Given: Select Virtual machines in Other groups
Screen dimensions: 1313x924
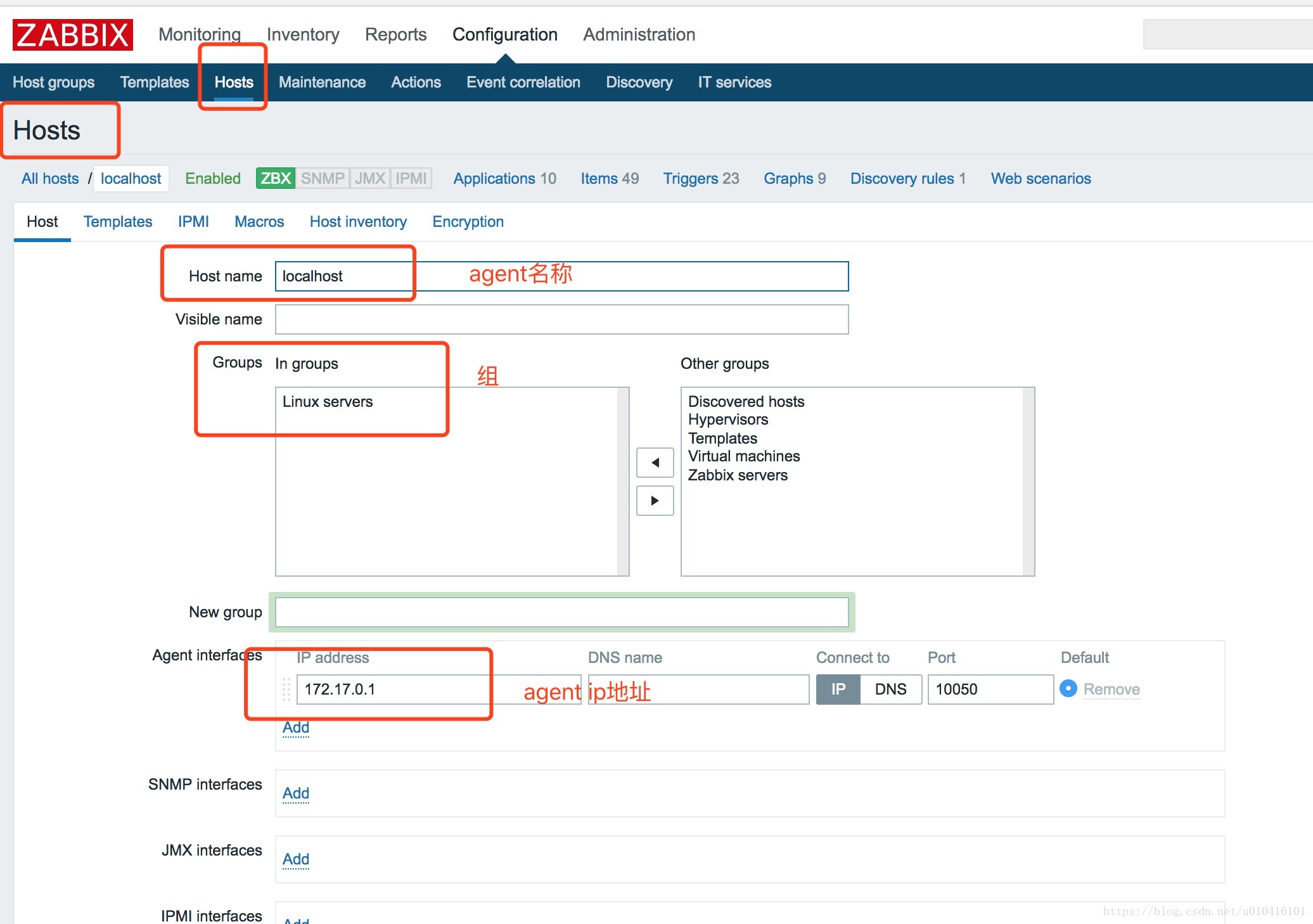Looking at the screenshot, I should pos(744,456).
